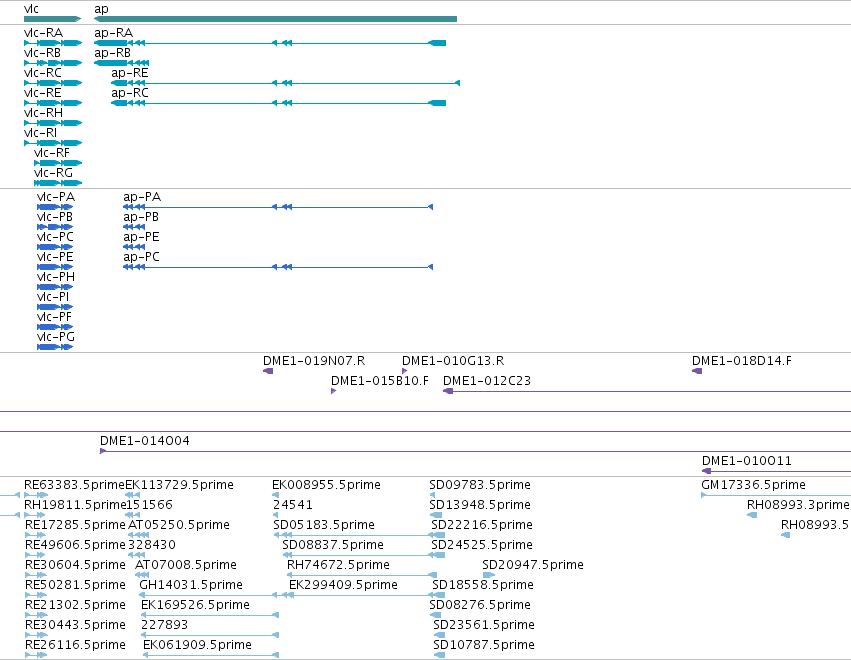Screen dimensions: 851x660
Task: Select vlc-PE protein label
Action: (x=55, y=257)
